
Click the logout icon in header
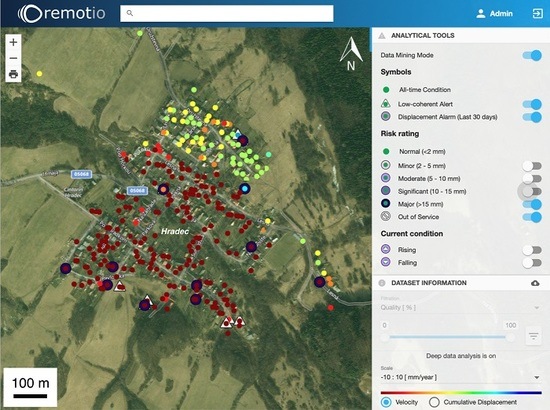[537, 14]
